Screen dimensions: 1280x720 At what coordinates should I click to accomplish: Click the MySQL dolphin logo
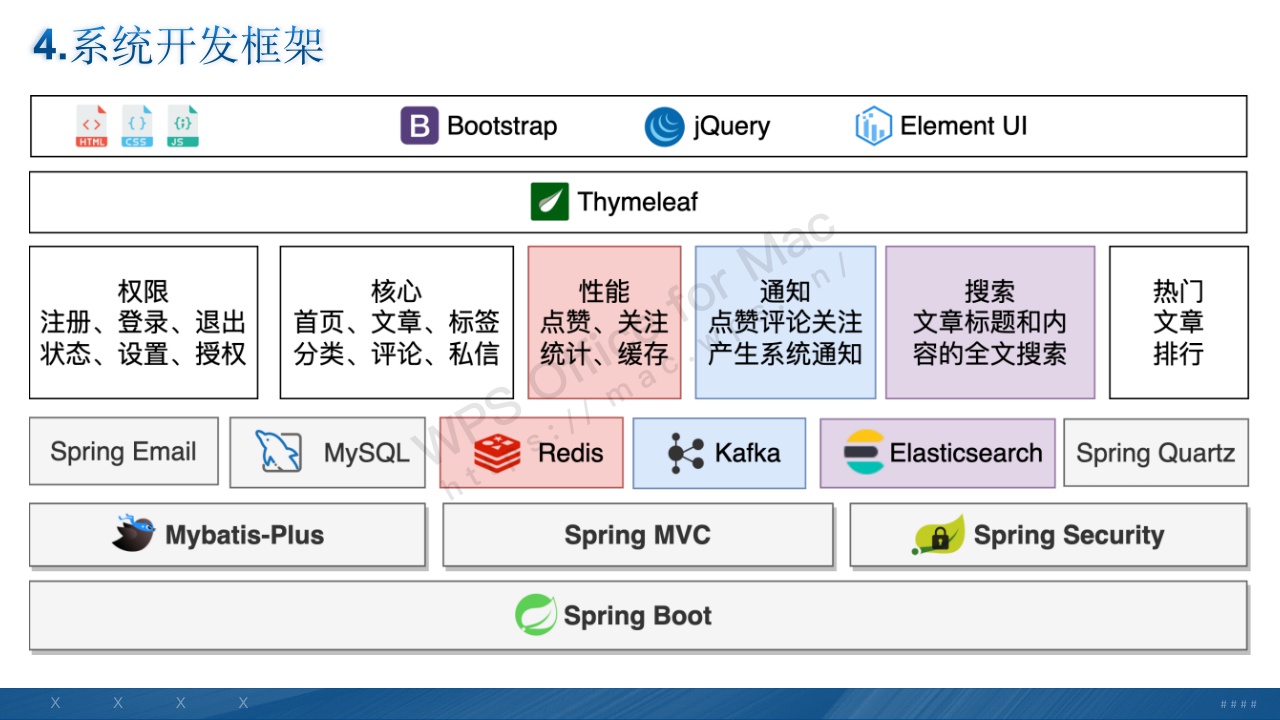(x=278, y=452)
